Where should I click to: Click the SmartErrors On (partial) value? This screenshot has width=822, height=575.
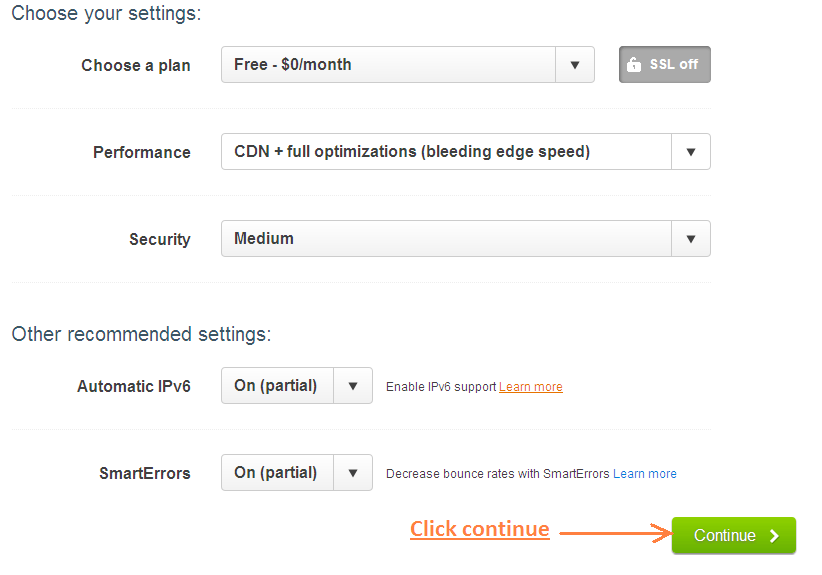tap(277, 473)
